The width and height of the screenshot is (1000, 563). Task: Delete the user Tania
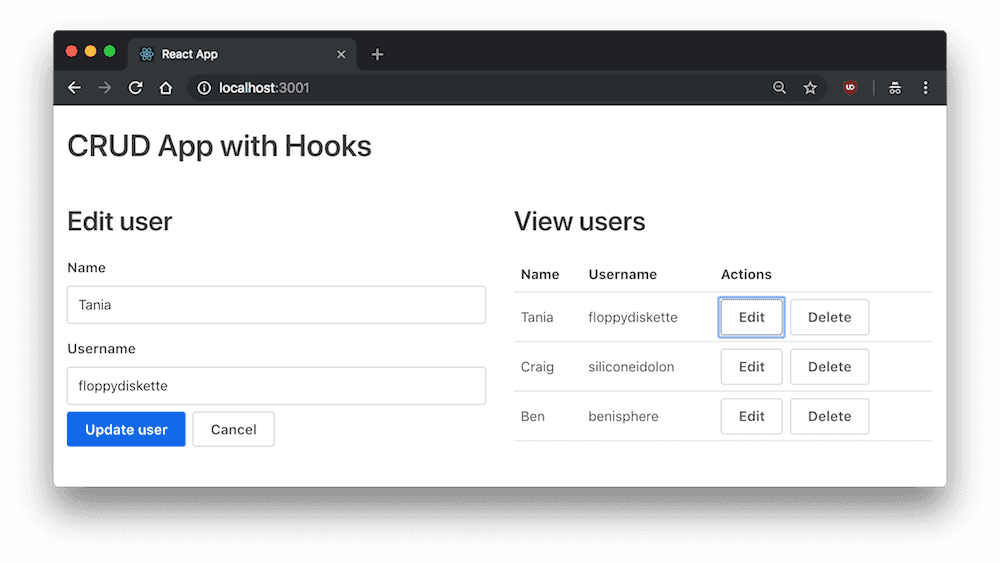click(829, 318)
